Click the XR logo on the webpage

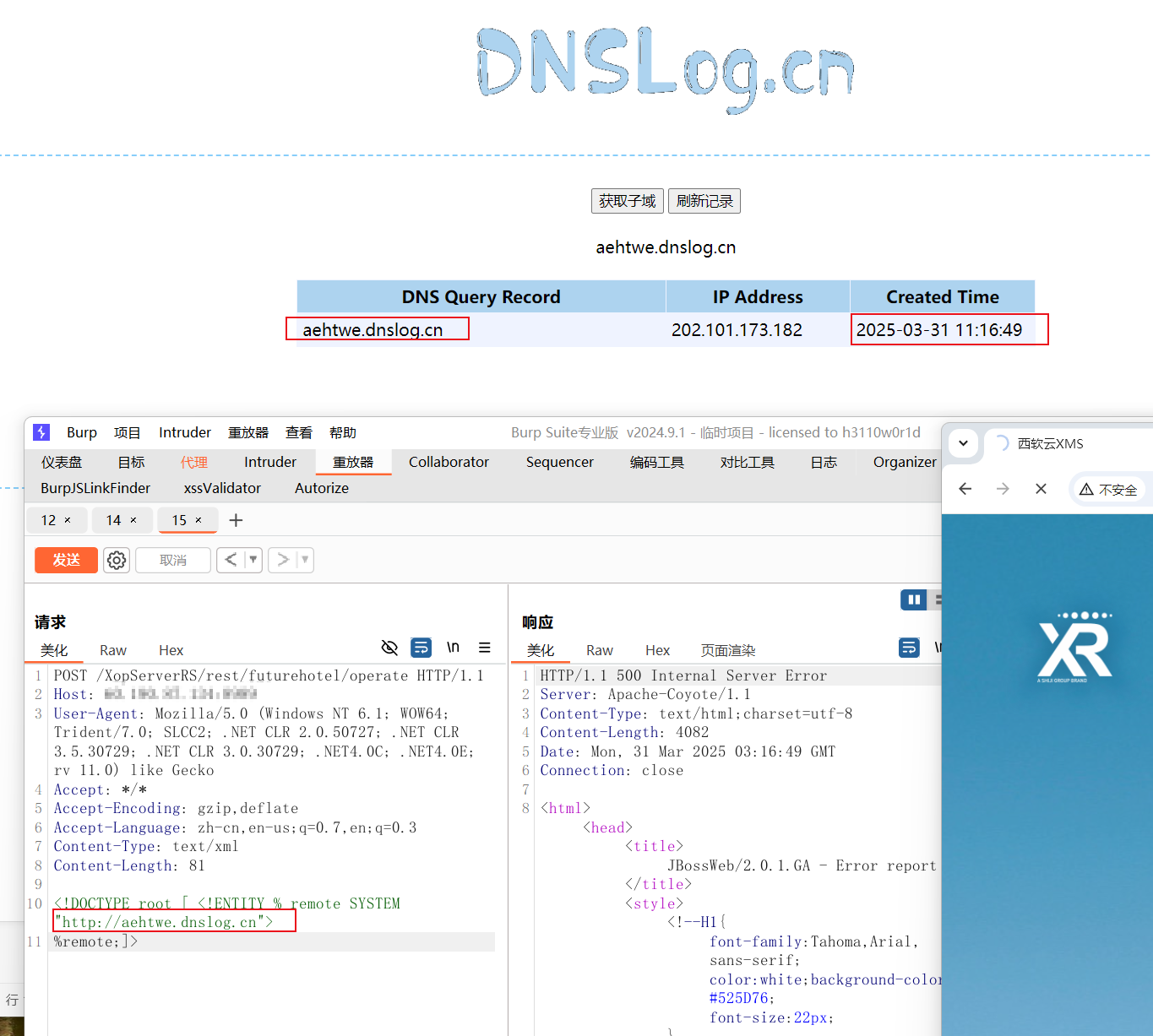click(1074, 648)
